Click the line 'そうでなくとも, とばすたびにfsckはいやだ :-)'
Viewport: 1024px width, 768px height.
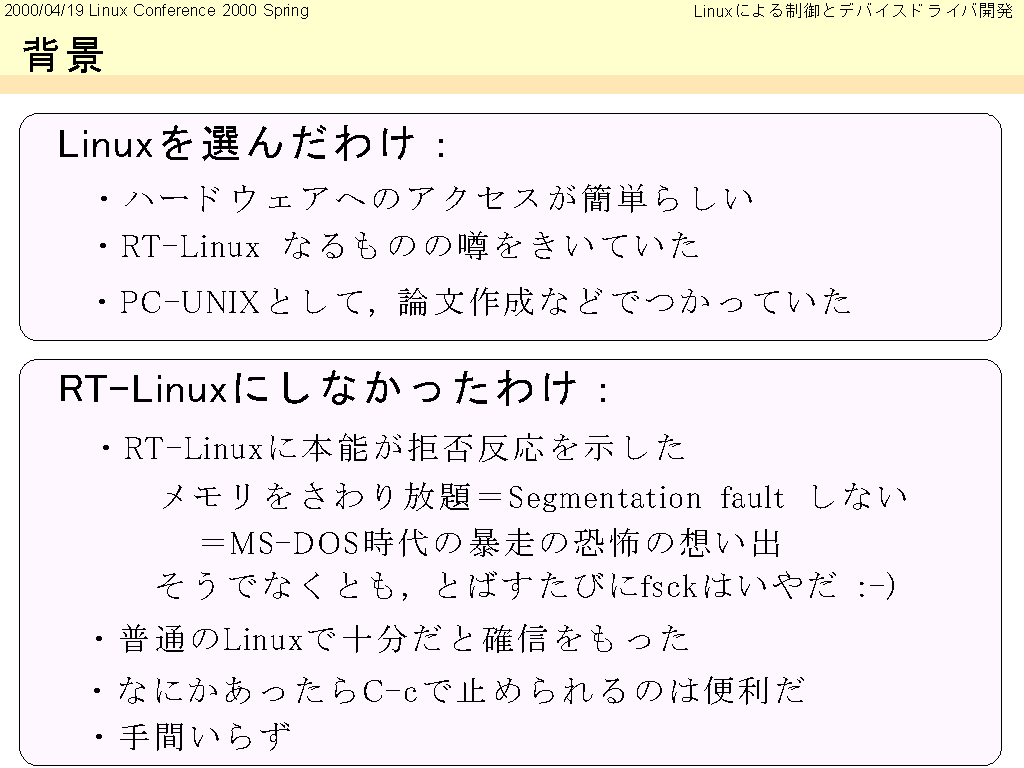[526, 586]
